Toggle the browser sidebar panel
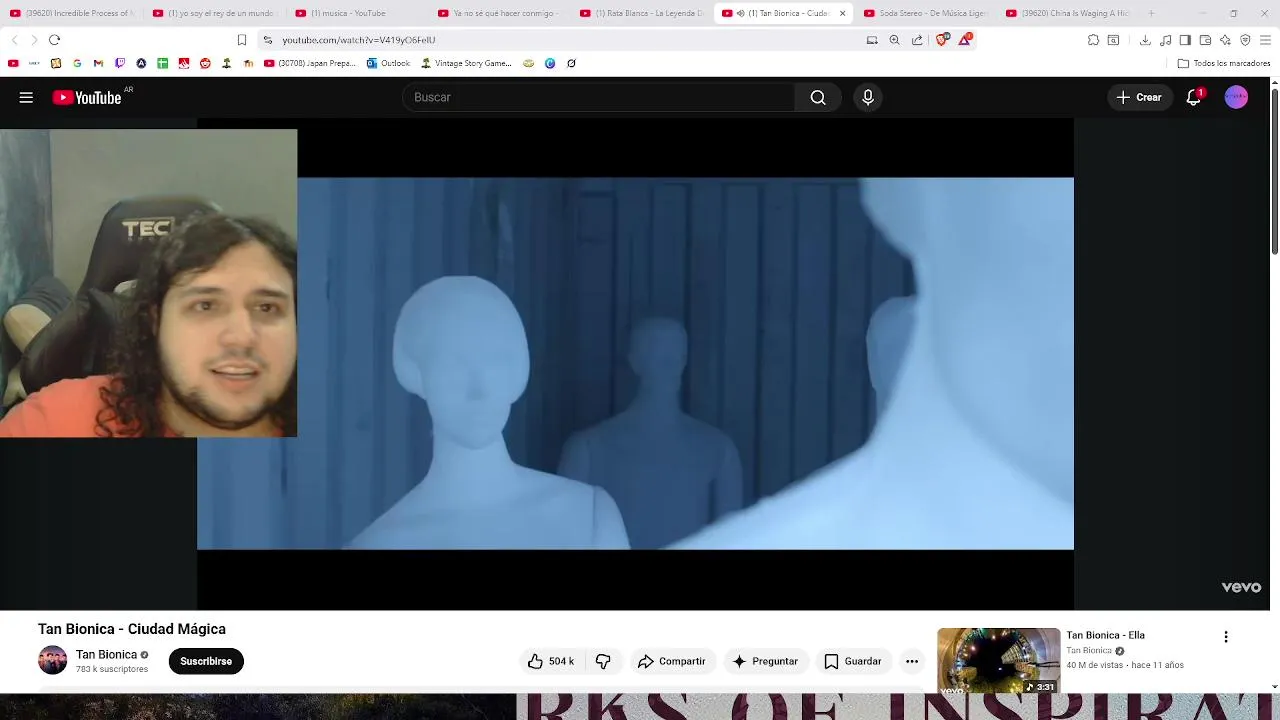Viewport: 1280px width, 720px height. click(x=1185, y=40)
